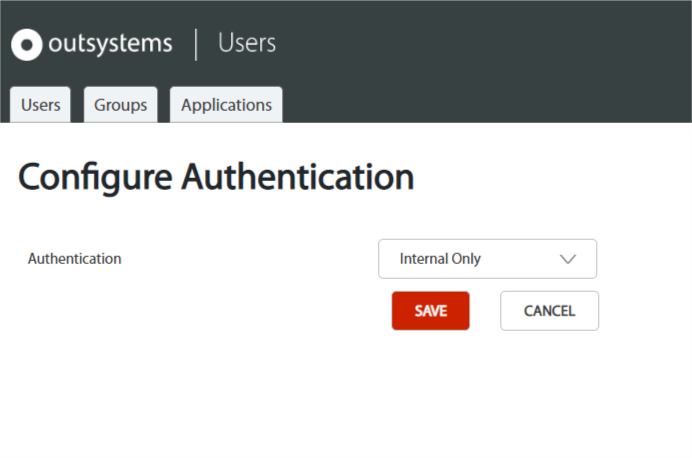
Task: Click the word Configure in the heading
Action: coord(95,177)
